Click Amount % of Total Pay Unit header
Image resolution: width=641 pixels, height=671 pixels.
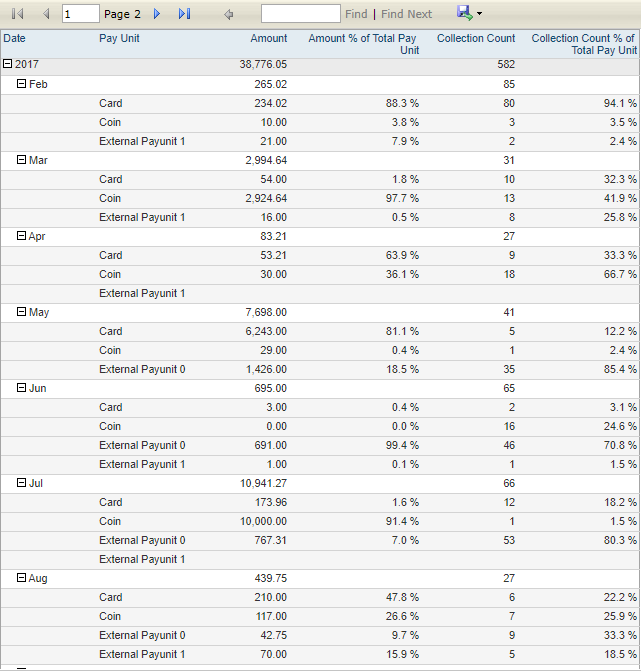pyautogui.click(x=363, y=44)
